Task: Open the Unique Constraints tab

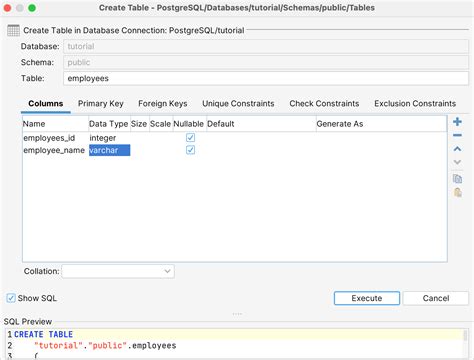Action: (238, 104)
